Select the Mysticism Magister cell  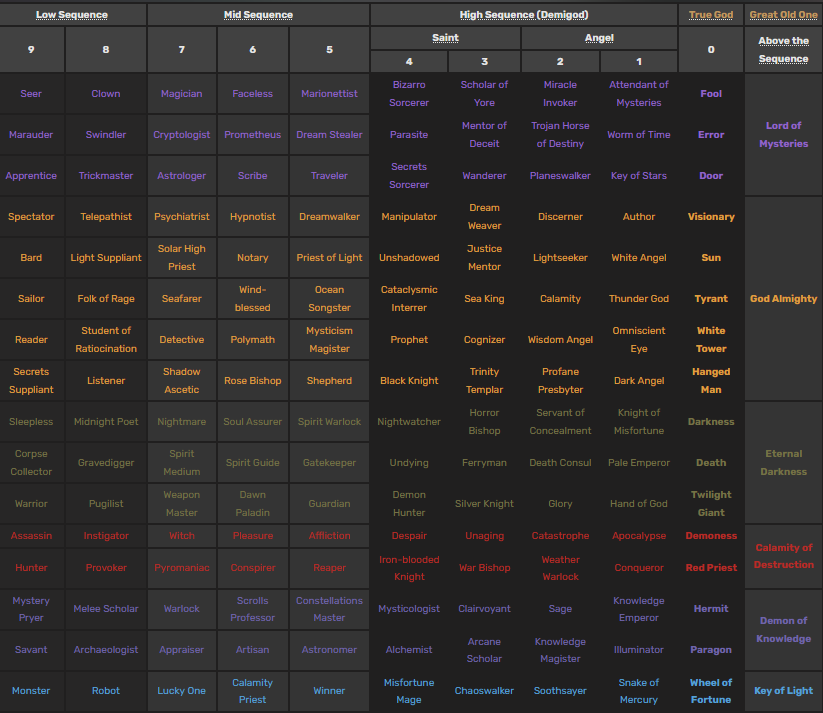tap(329, 339)
